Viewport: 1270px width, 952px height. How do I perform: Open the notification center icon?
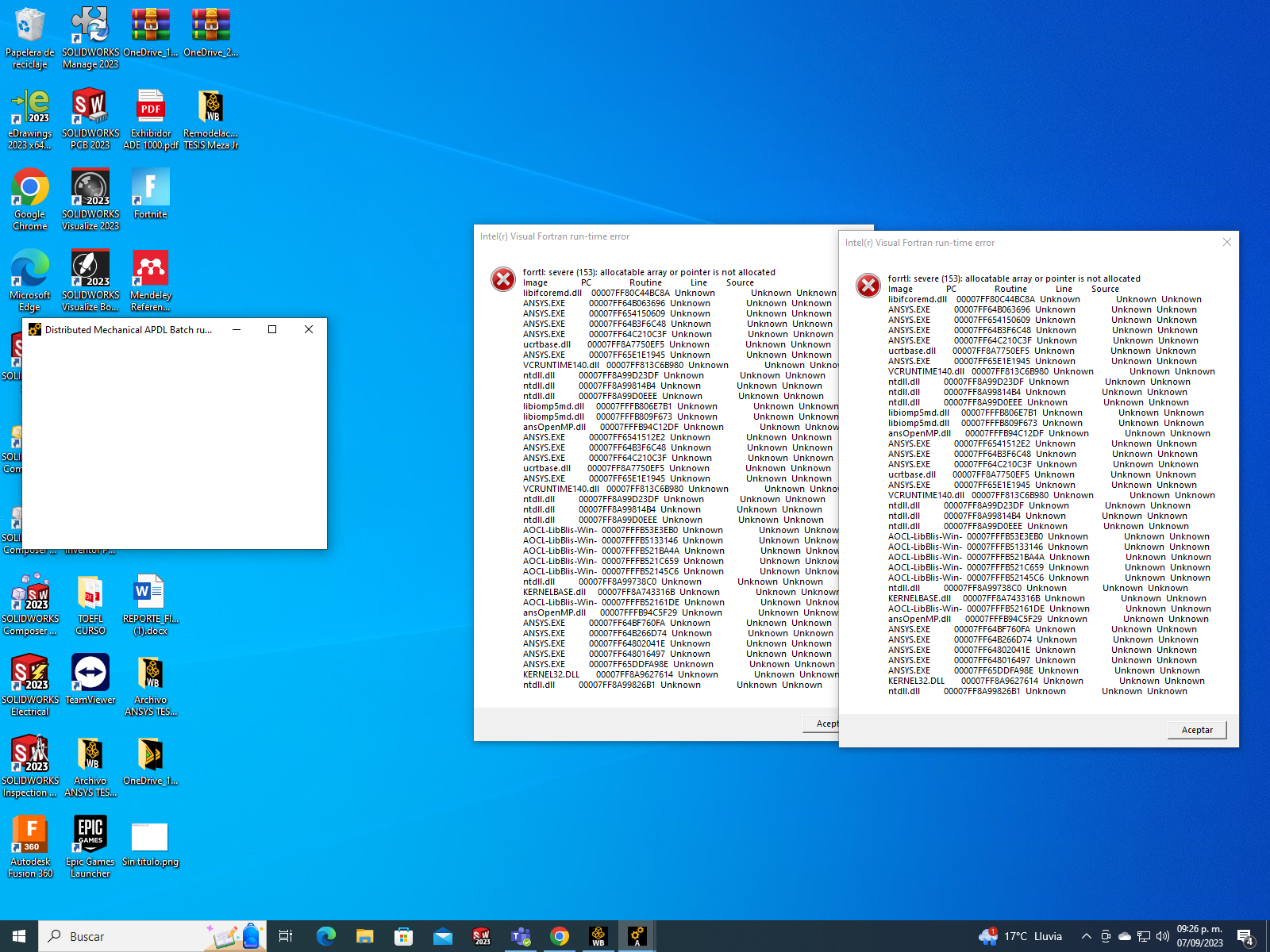click(1245, 936)
